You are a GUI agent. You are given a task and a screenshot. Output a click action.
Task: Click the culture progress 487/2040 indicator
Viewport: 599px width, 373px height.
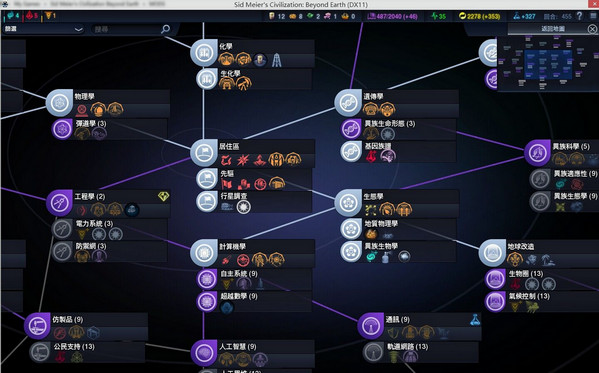tap(392, 16)
